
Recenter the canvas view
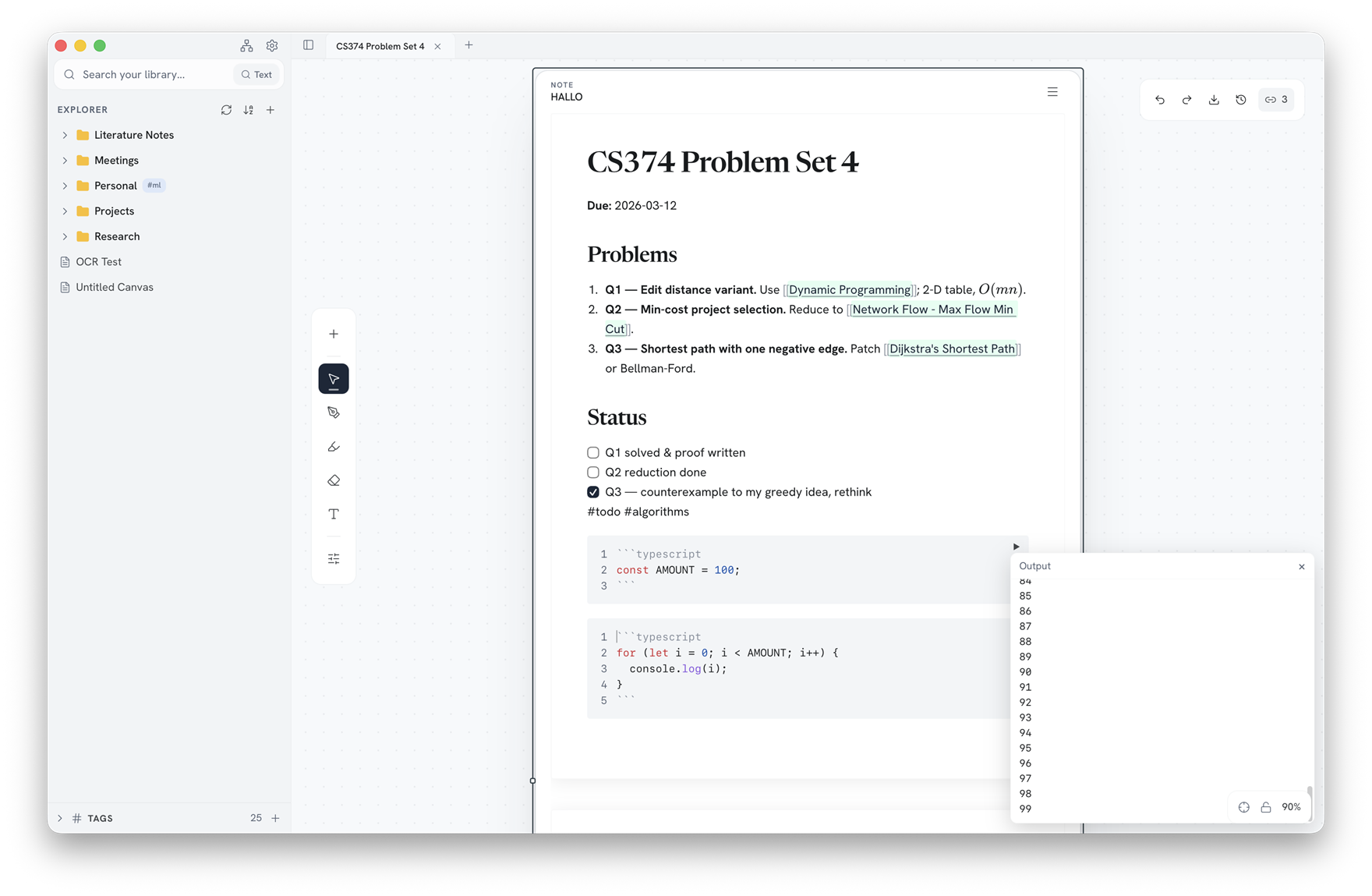point(1244,807)
